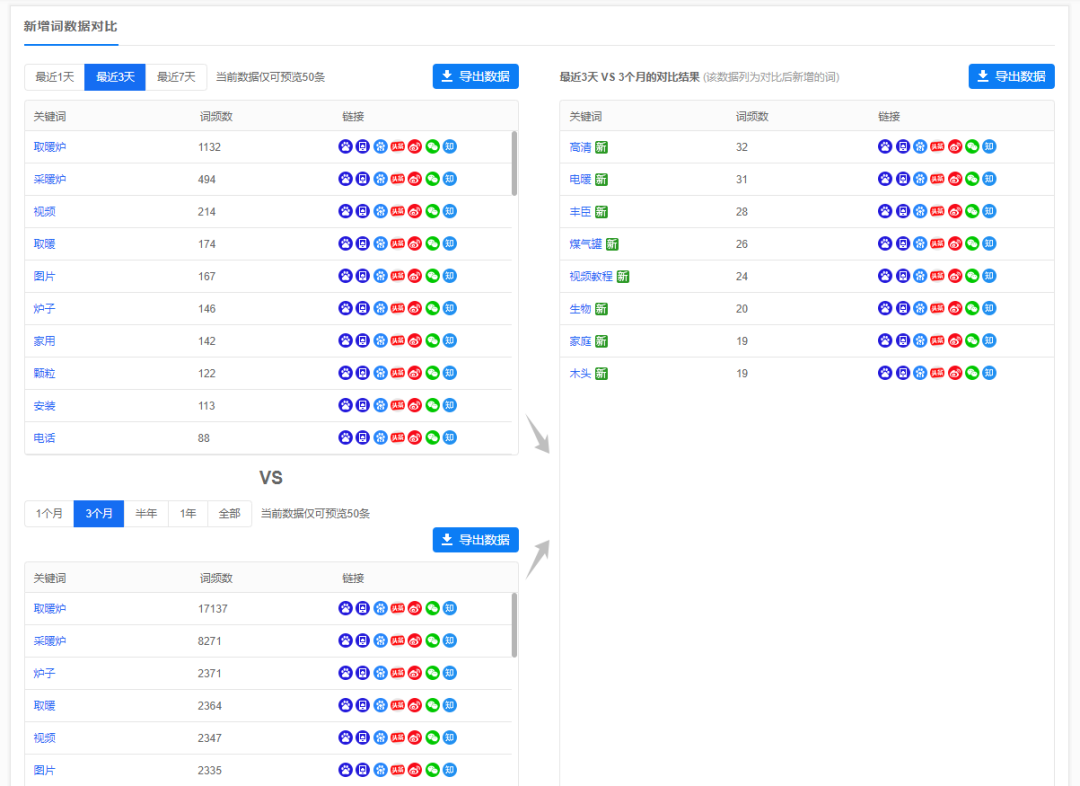Export data for the 3个月 table
The image size is (1080, 786).
tap(475, 540)
